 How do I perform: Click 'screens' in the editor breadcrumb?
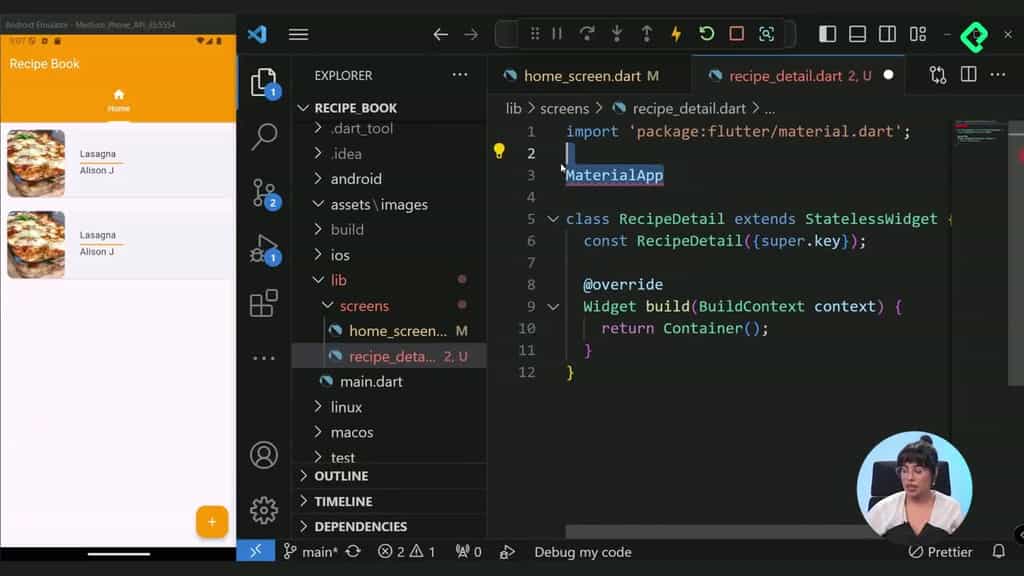click(564, 108)
